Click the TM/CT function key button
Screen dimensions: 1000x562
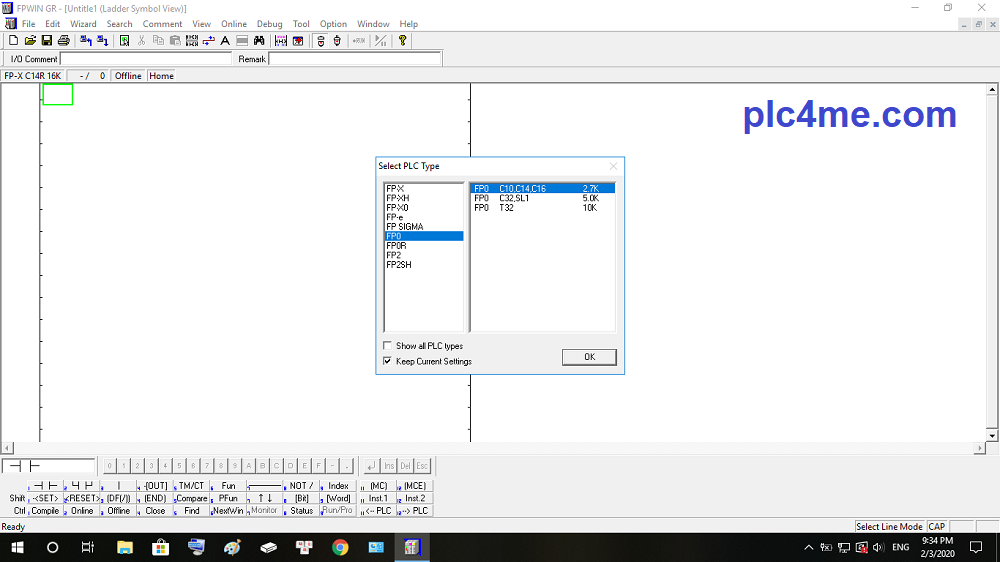(x=191, y=486)
